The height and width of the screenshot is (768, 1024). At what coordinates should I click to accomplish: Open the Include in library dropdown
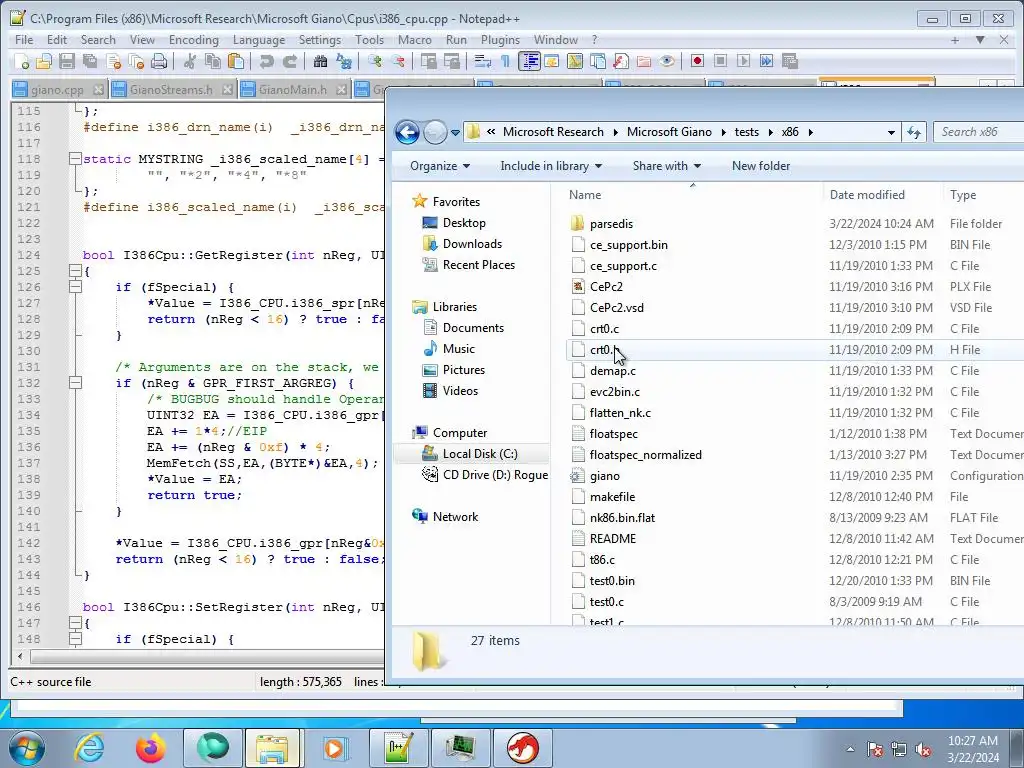[x=551, y=166]
